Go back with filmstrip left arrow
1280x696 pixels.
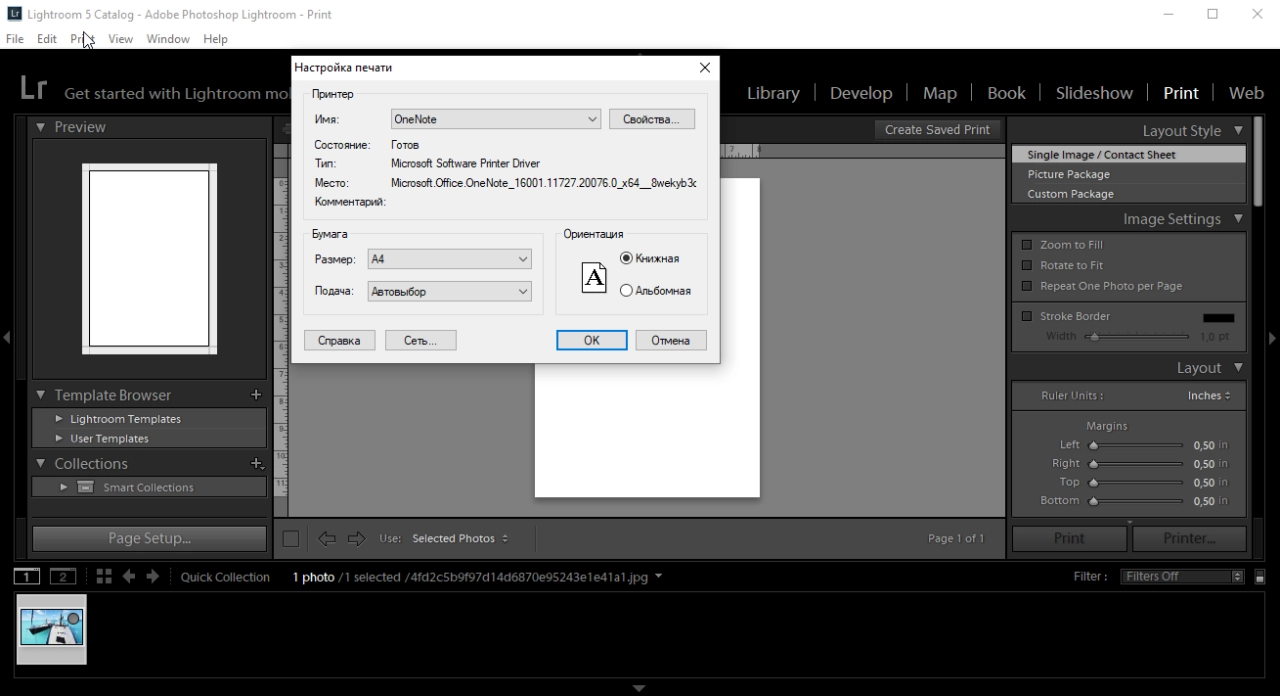pyautogui.click(x=128, y=577)
